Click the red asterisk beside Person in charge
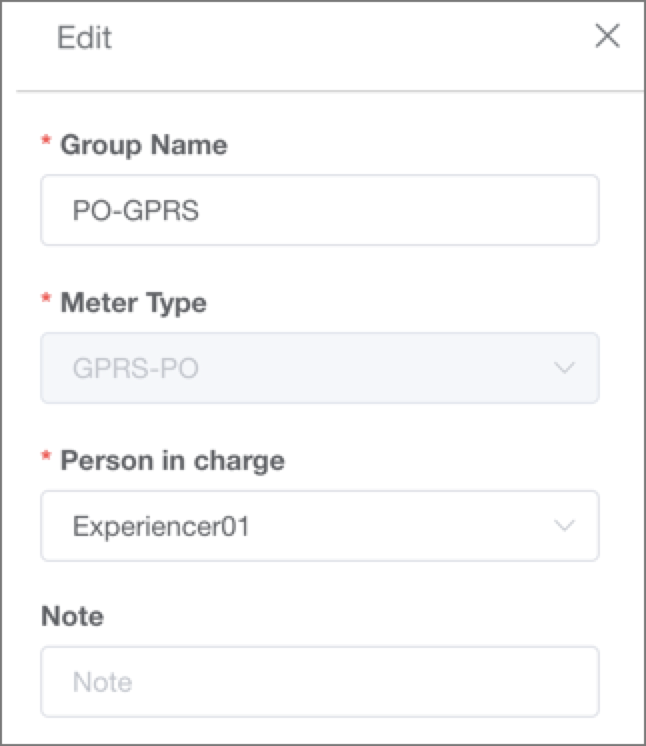The height and width of the screenshot is (746, 646). tap(46, 456)
